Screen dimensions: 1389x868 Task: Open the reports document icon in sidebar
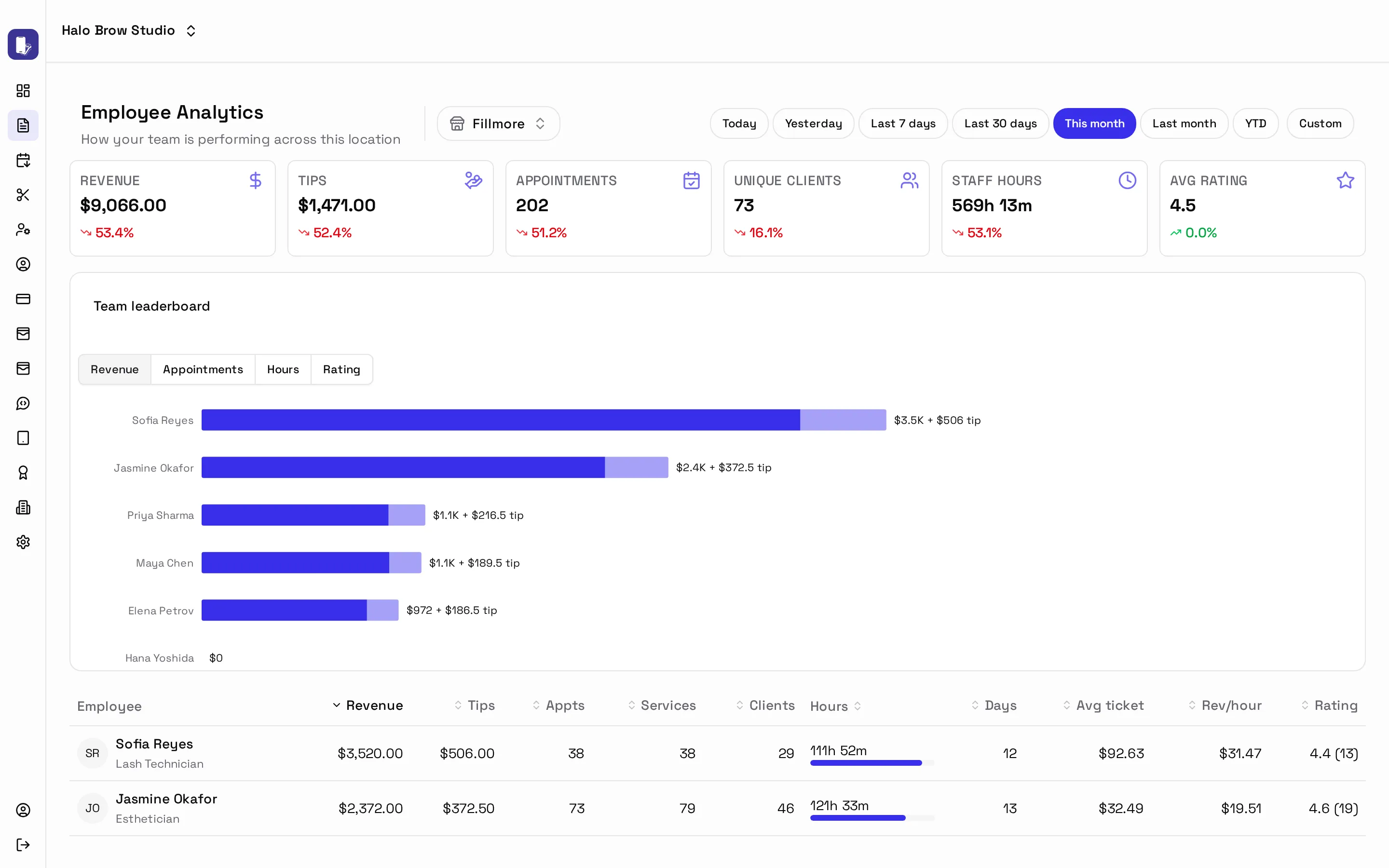point(23,125)
